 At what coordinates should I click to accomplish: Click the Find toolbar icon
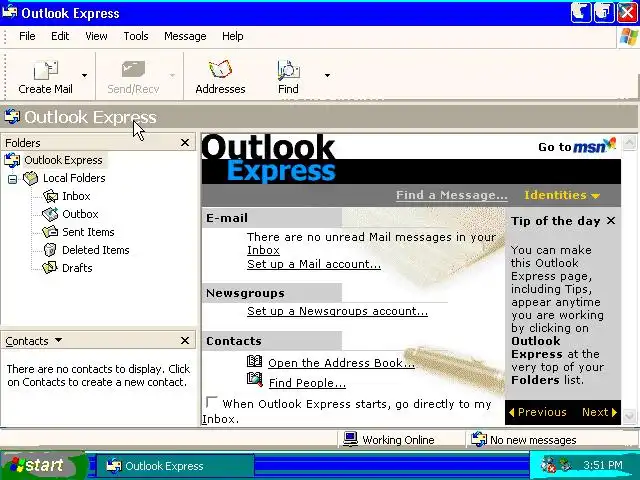click(x=288, y=70)
